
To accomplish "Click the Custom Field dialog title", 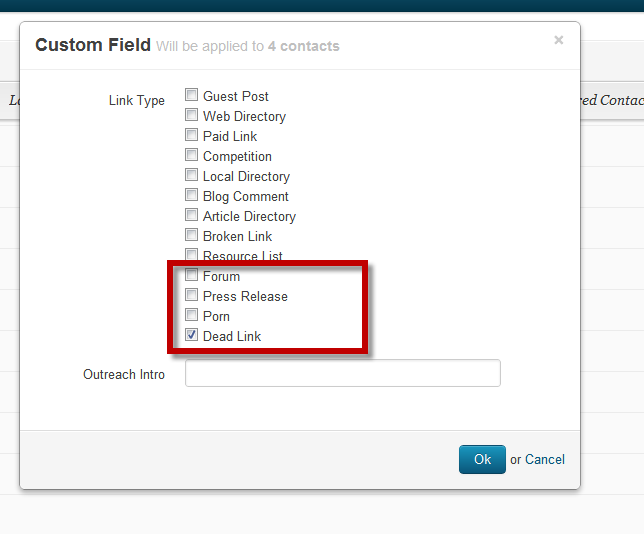I will point(93,45).
